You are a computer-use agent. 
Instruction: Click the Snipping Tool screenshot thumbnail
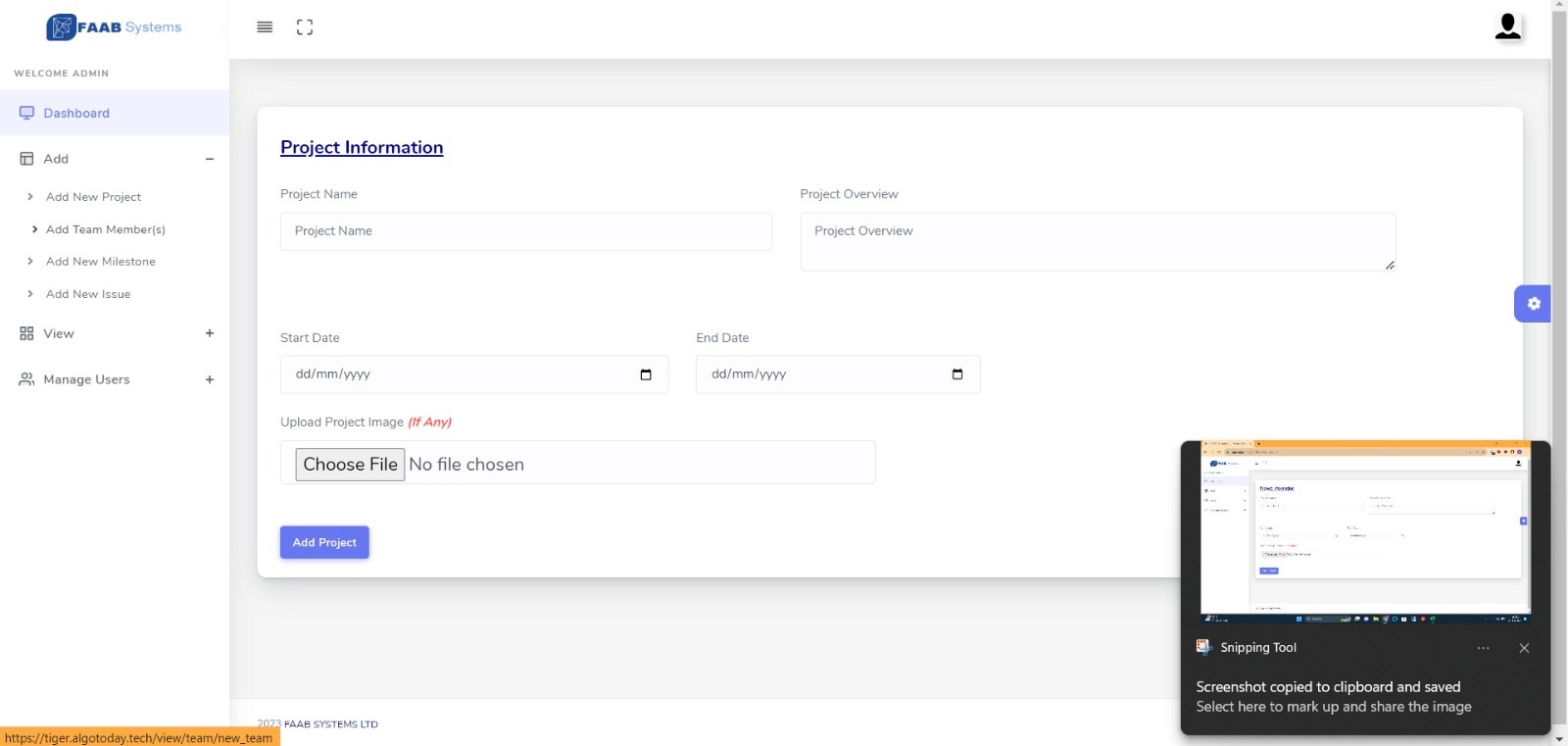1365,532
